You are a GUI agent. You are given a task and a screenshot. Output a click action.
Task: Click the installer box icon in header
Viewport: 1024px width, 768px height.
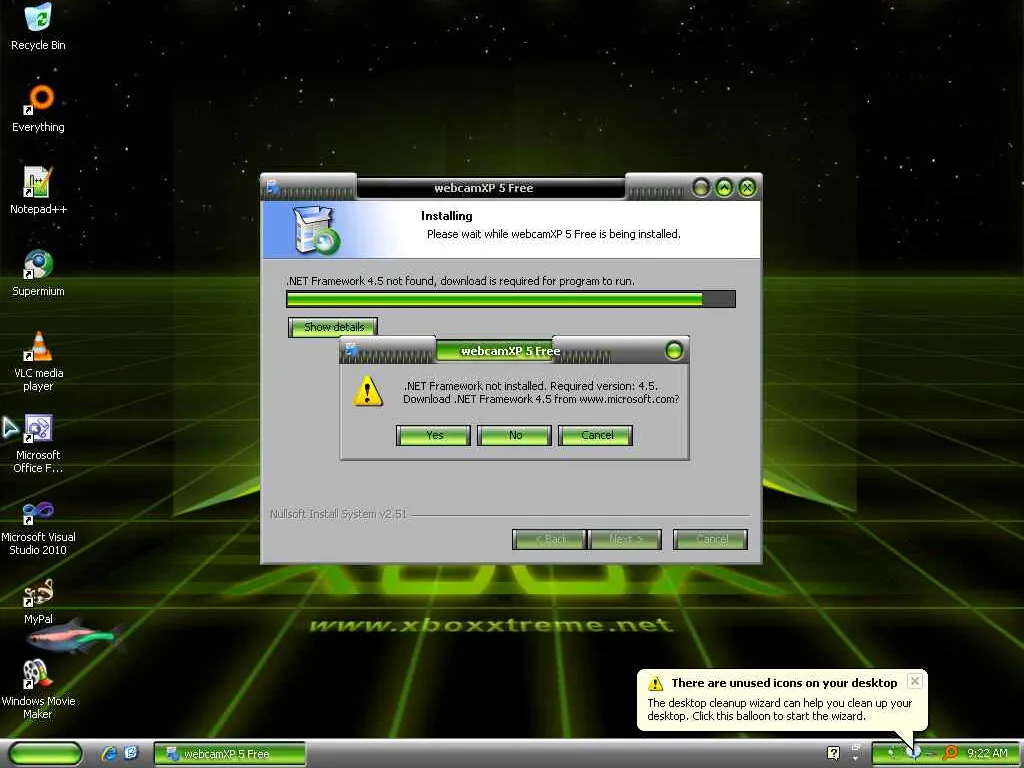(316, 230)
